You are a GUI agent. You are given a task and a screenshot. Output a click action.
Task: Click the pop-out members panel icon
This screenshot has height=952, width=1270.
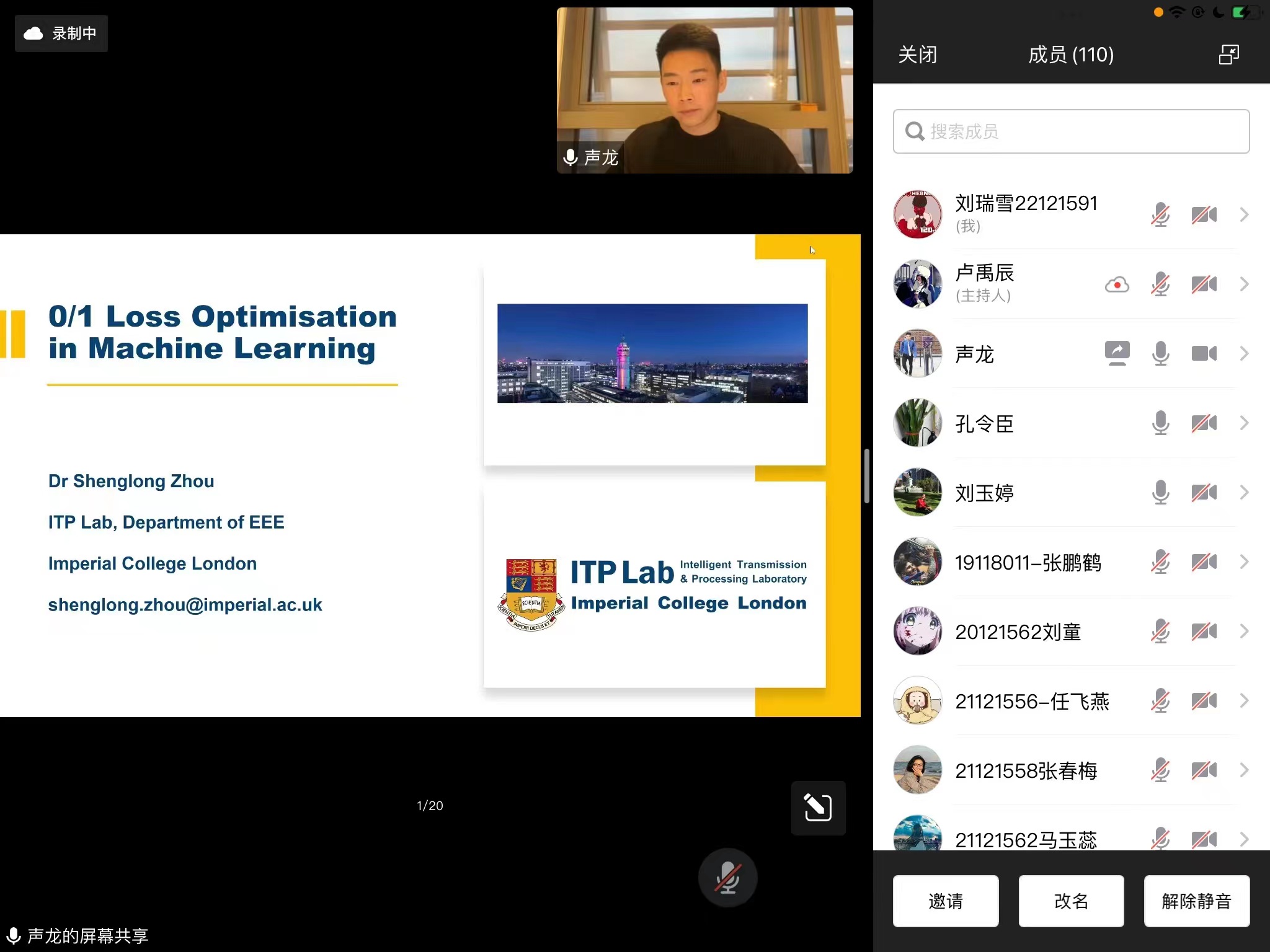point(1228,55)
